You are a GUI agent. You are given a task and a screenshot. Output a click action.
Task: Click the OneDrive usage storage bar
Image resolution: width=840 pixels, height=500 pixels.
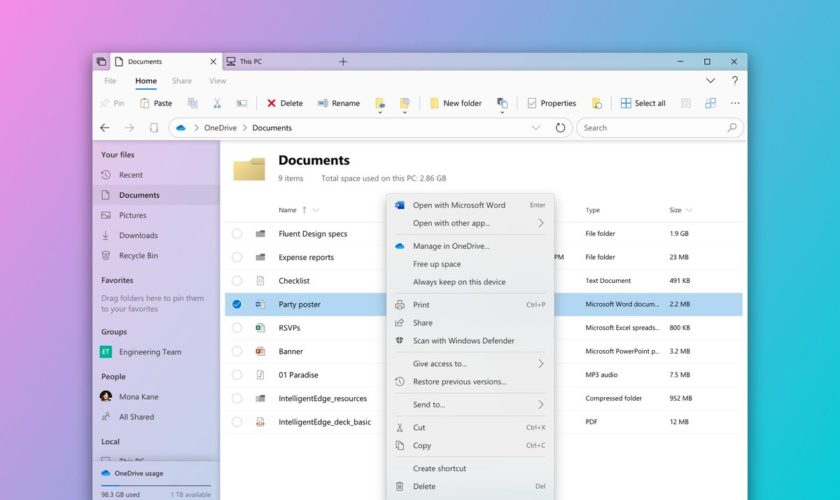(155, 484)
